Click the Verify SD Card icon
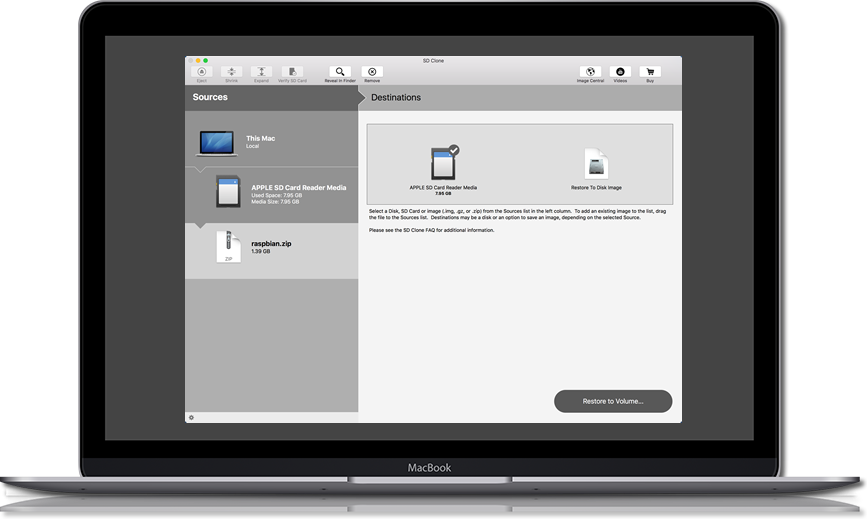The image size is (867, 519). (x=293, y=72)
